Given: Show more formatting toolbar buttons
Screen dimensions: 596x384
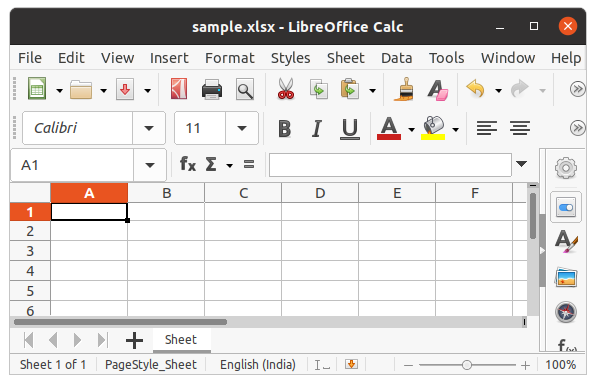Looking at the screenshot, I should (x=577, y=128).
